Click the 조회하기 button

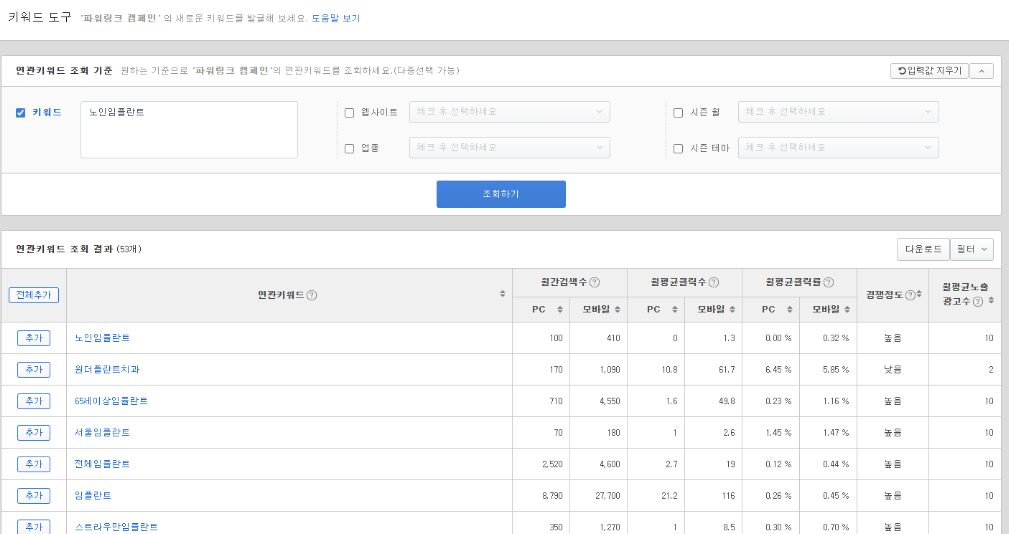coord(501,194)
